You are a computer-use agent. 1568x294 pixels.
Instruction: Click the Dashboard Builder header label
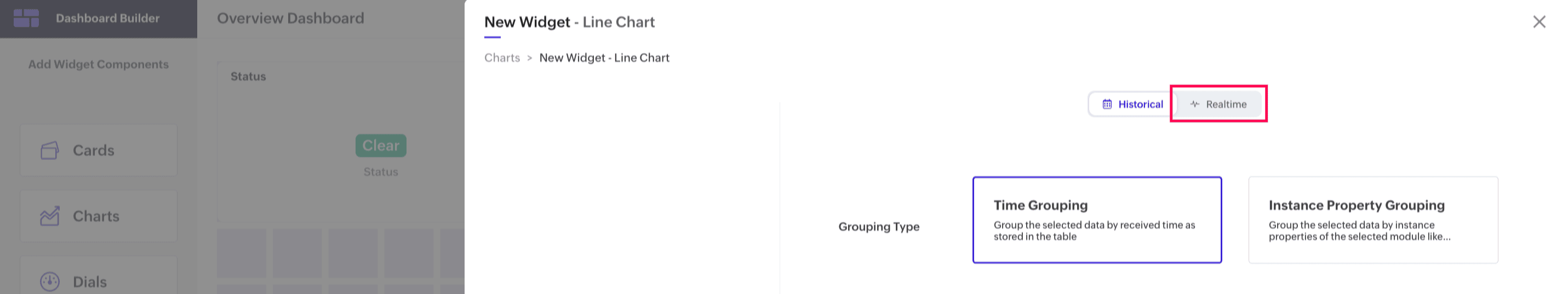pos(108,18)
